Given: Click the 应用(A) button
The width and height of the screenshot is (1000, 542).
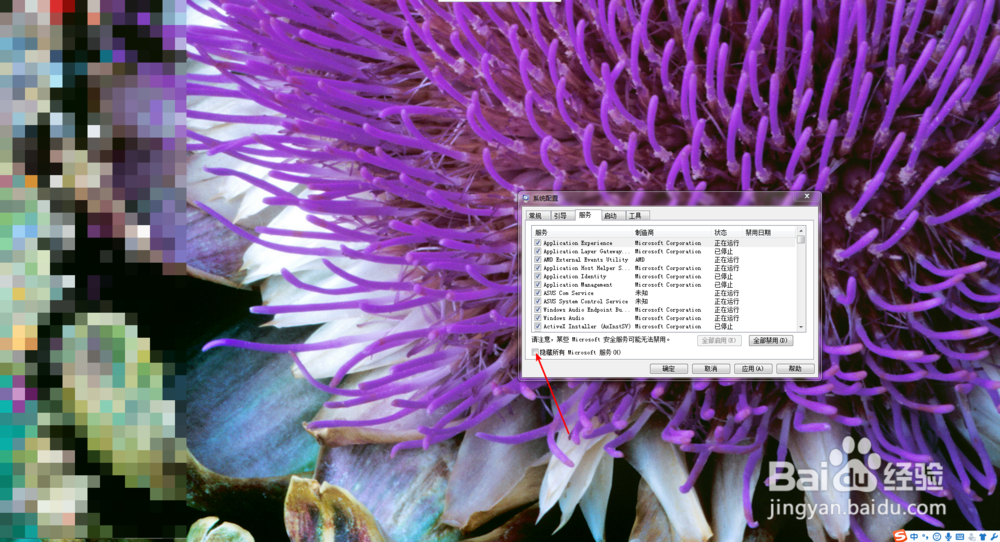Looking at the screenshot, I should tap(753, 369).
